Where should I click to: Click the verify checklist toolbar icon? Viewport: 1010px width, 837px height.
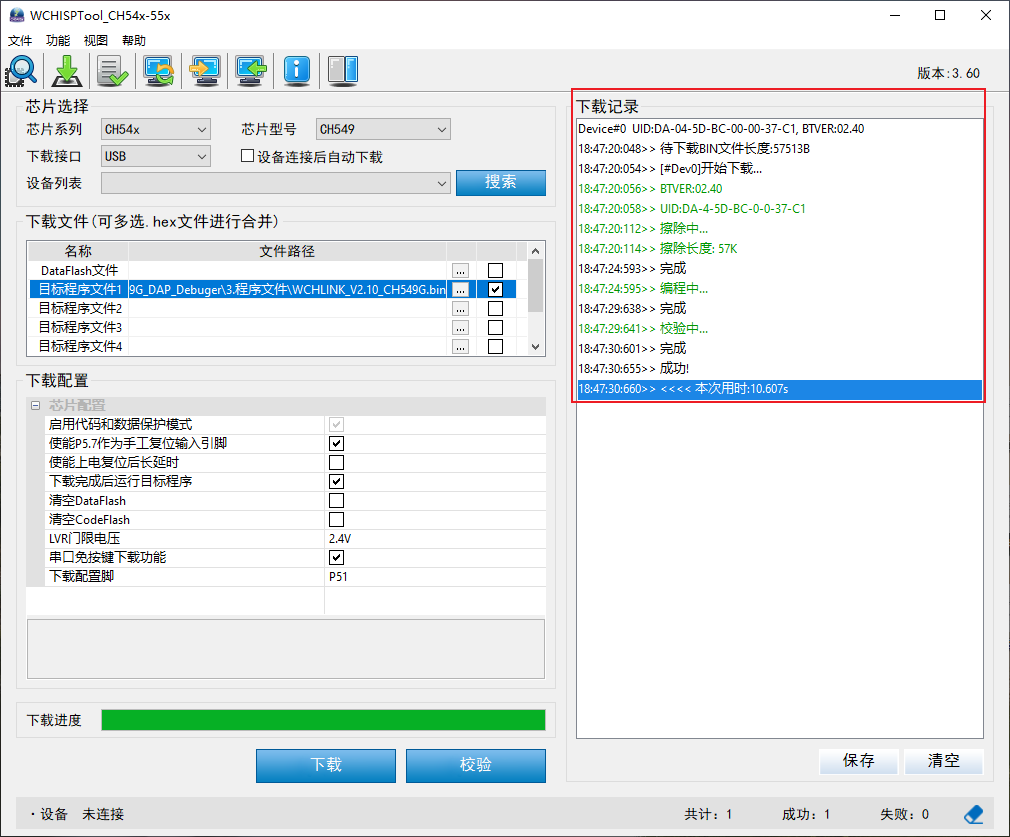pos(112,70)
